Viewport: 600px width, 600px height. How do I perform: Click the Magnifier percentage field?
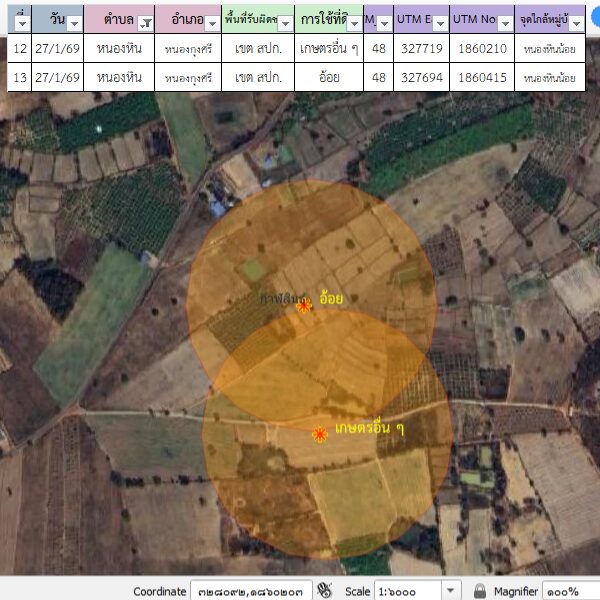(x=570, y=591)
